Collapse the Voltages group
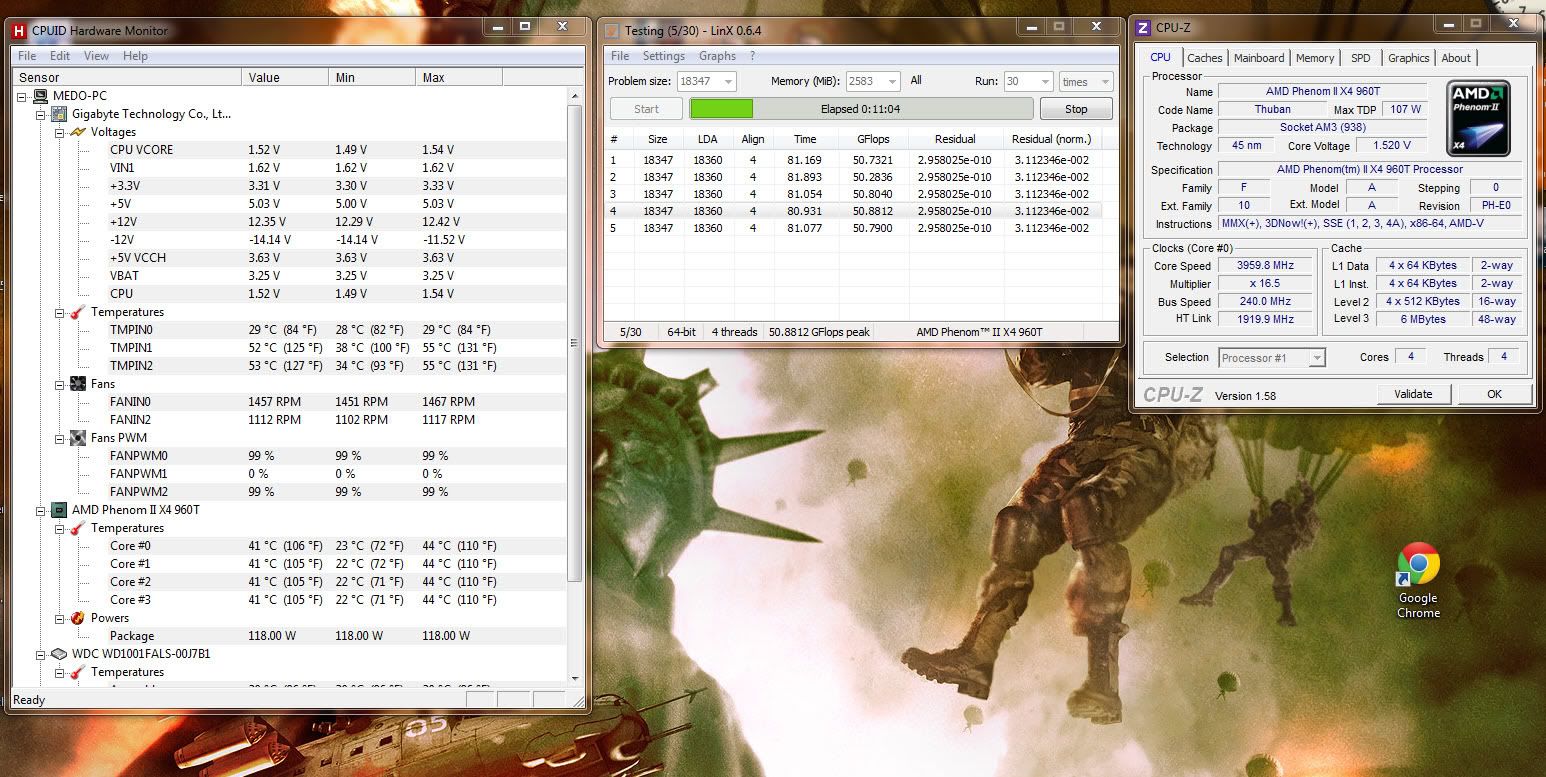This screenshot has height=777, width=1546. [60, 132]
